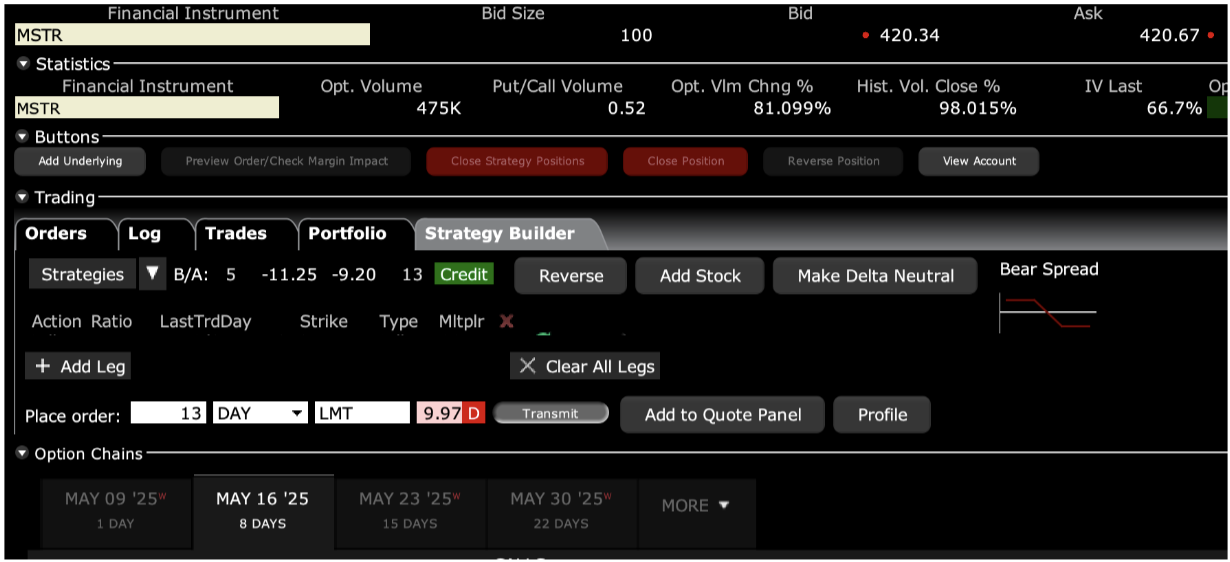Collapse the Statistics section
This screenshot has width=1230, height=562.
[x=23, y=64]
